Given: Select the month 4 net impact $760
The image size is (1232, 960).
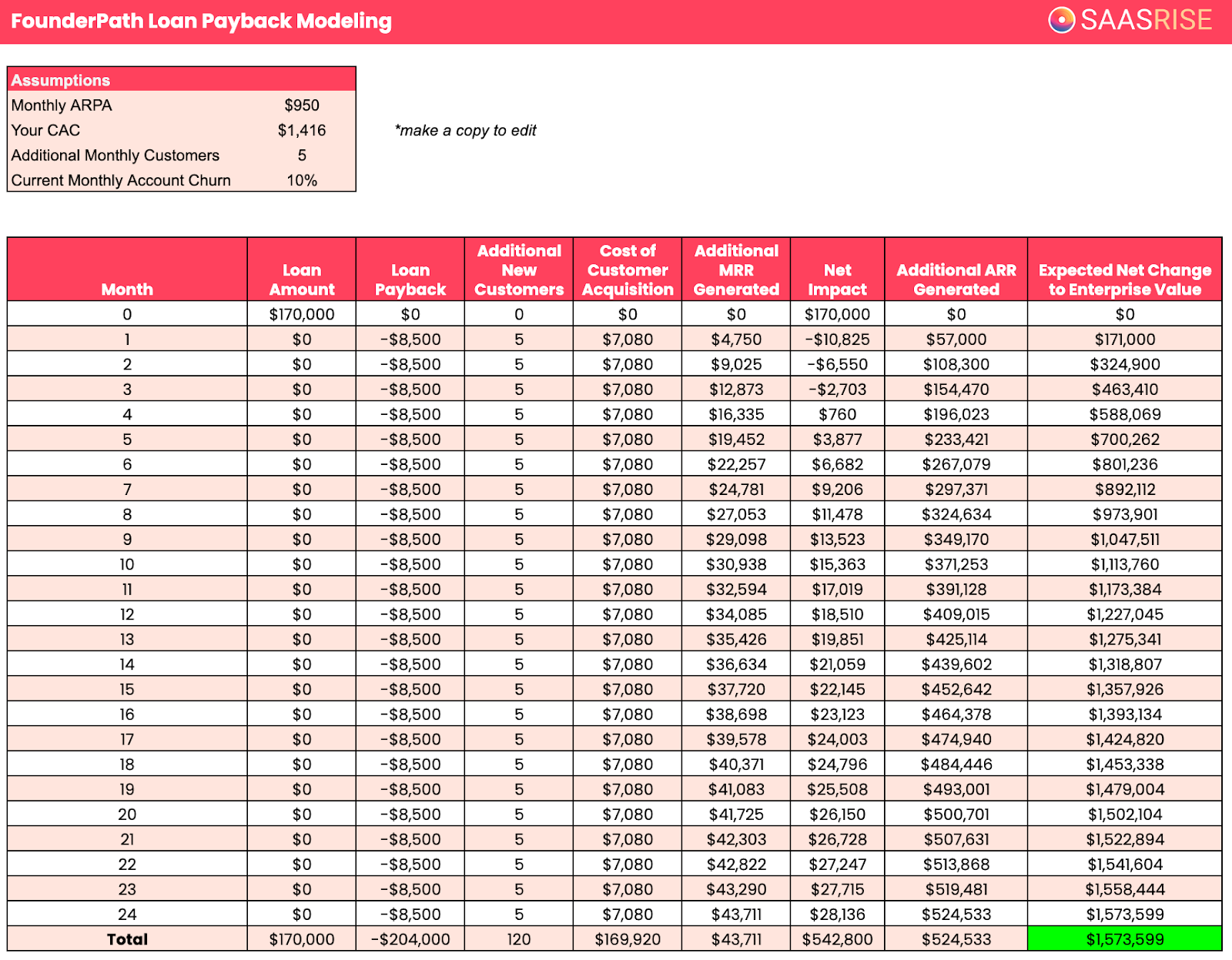Looking at the screenshot, I should pyautogui.click(x=838, y=414).
